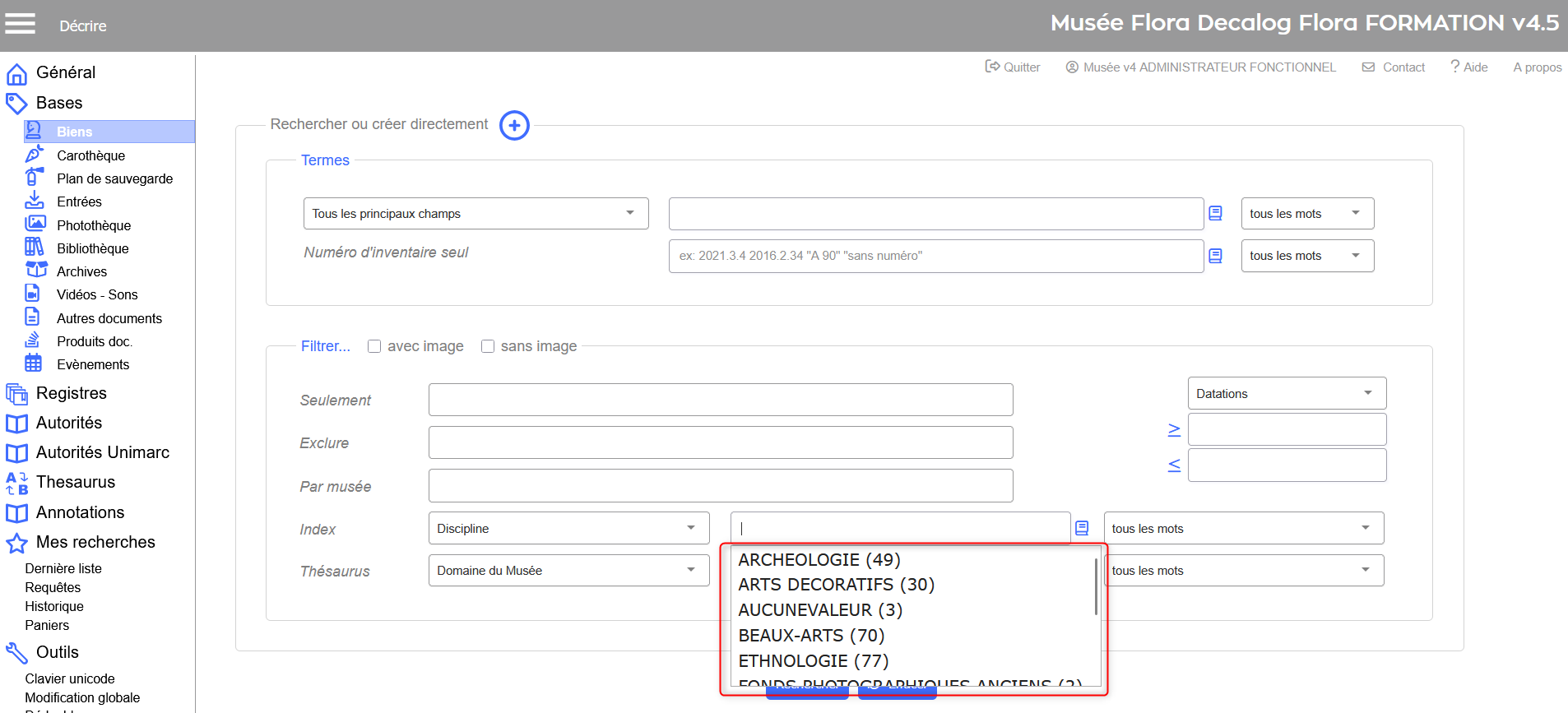The height and width of the screenshot is (713, 1568).
Task: Open the Datations dropdown
Action: point(1286,393)
